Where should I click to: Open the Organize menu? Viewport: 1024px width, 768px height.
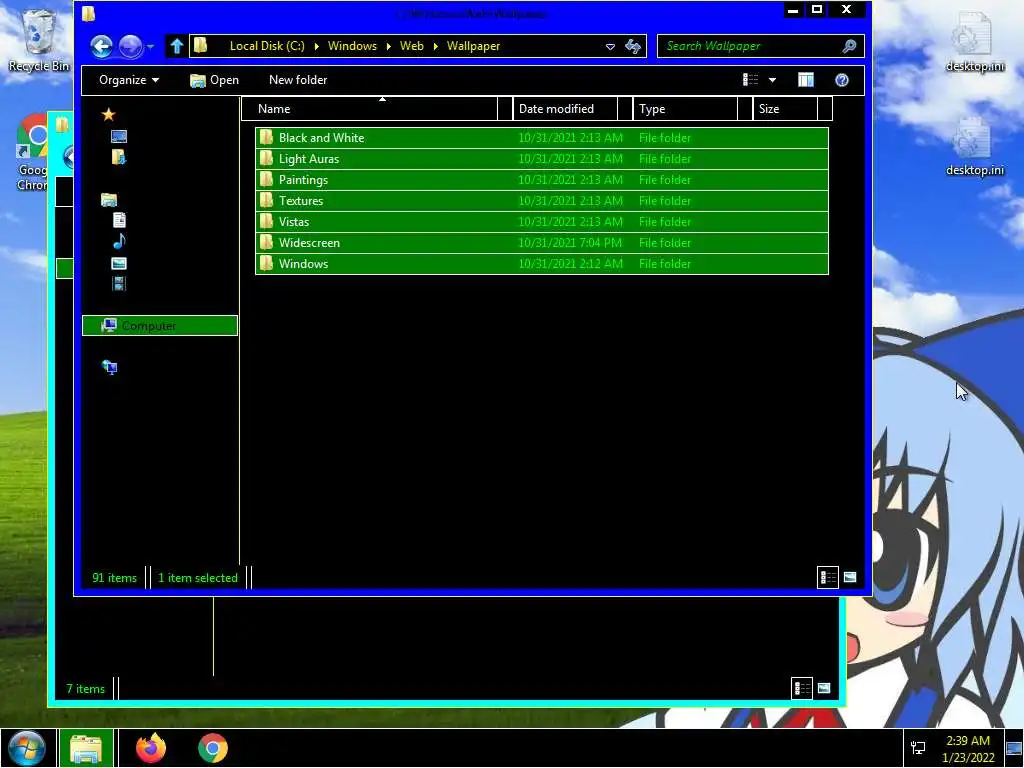click(x=129, y=80)
